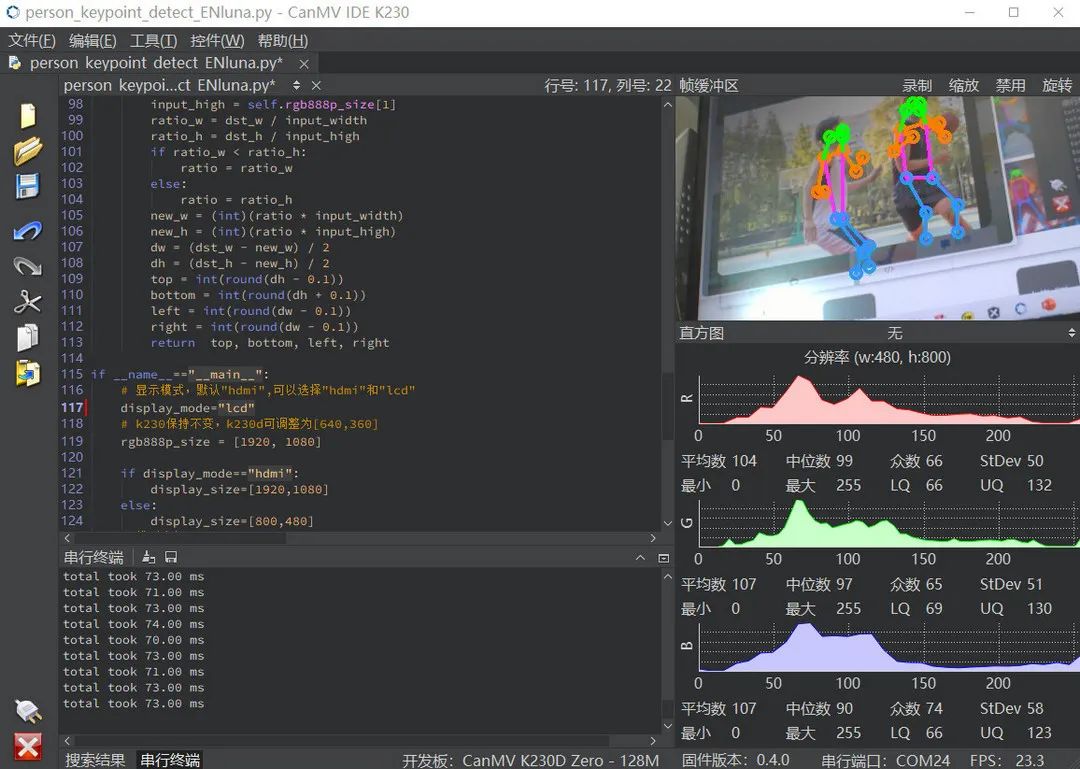Open the document selector dropdown arrows

click(x=297, y=86)
